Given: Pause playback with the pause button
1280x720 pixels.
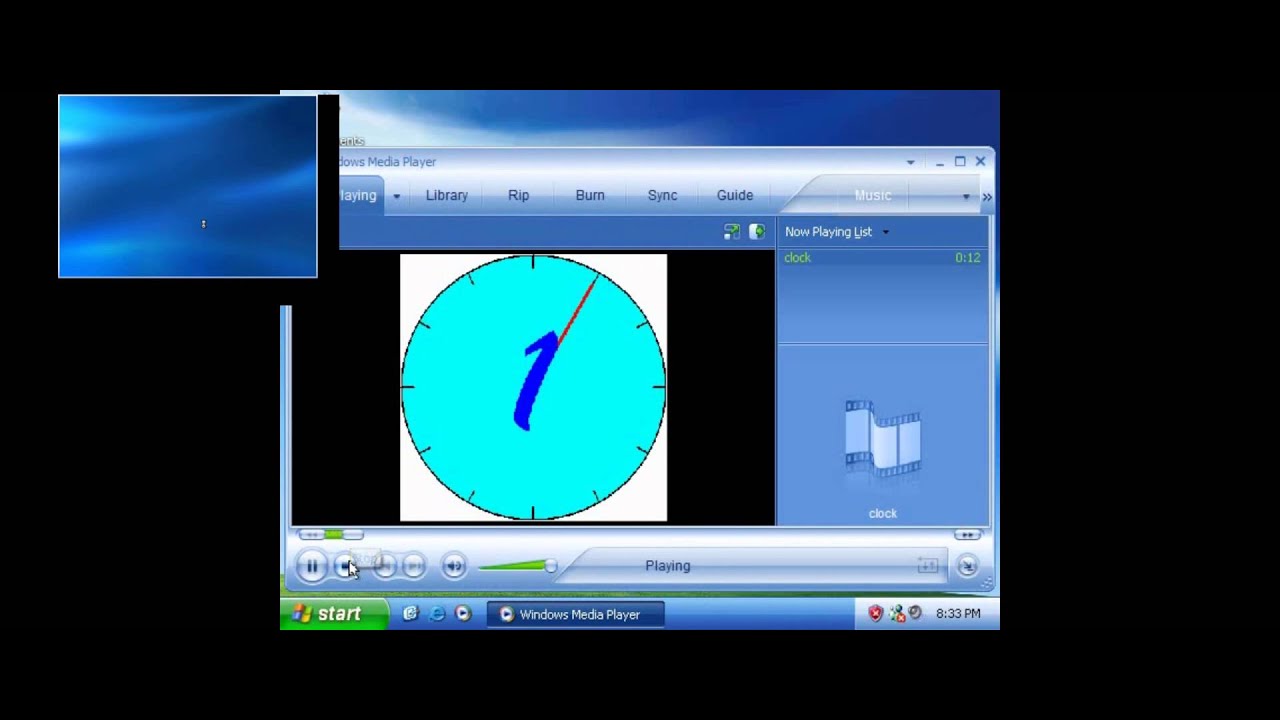Looking at the screenshot, I should click(x=311, y=566).
